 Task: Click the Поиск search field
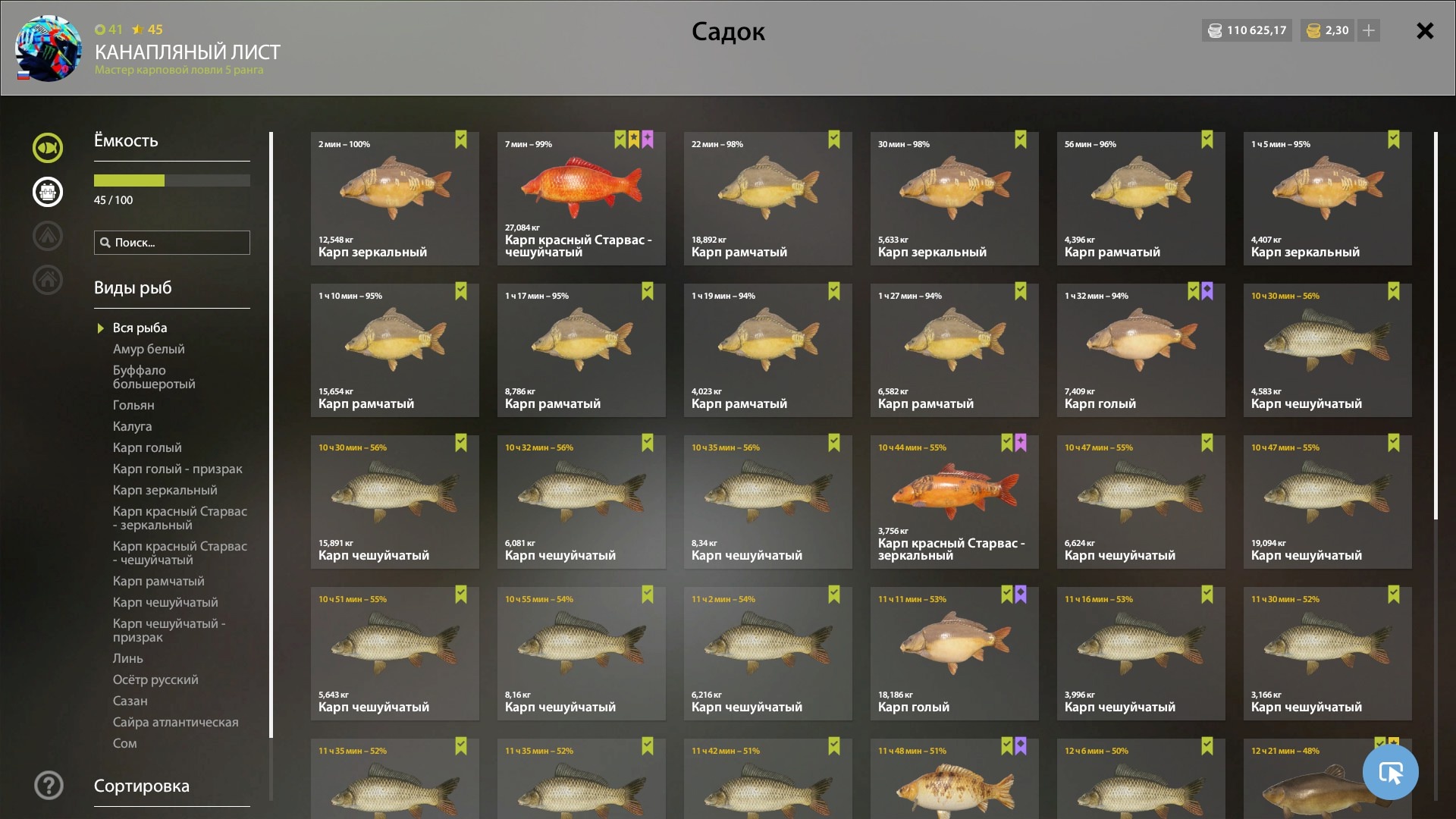coord(172,243)
